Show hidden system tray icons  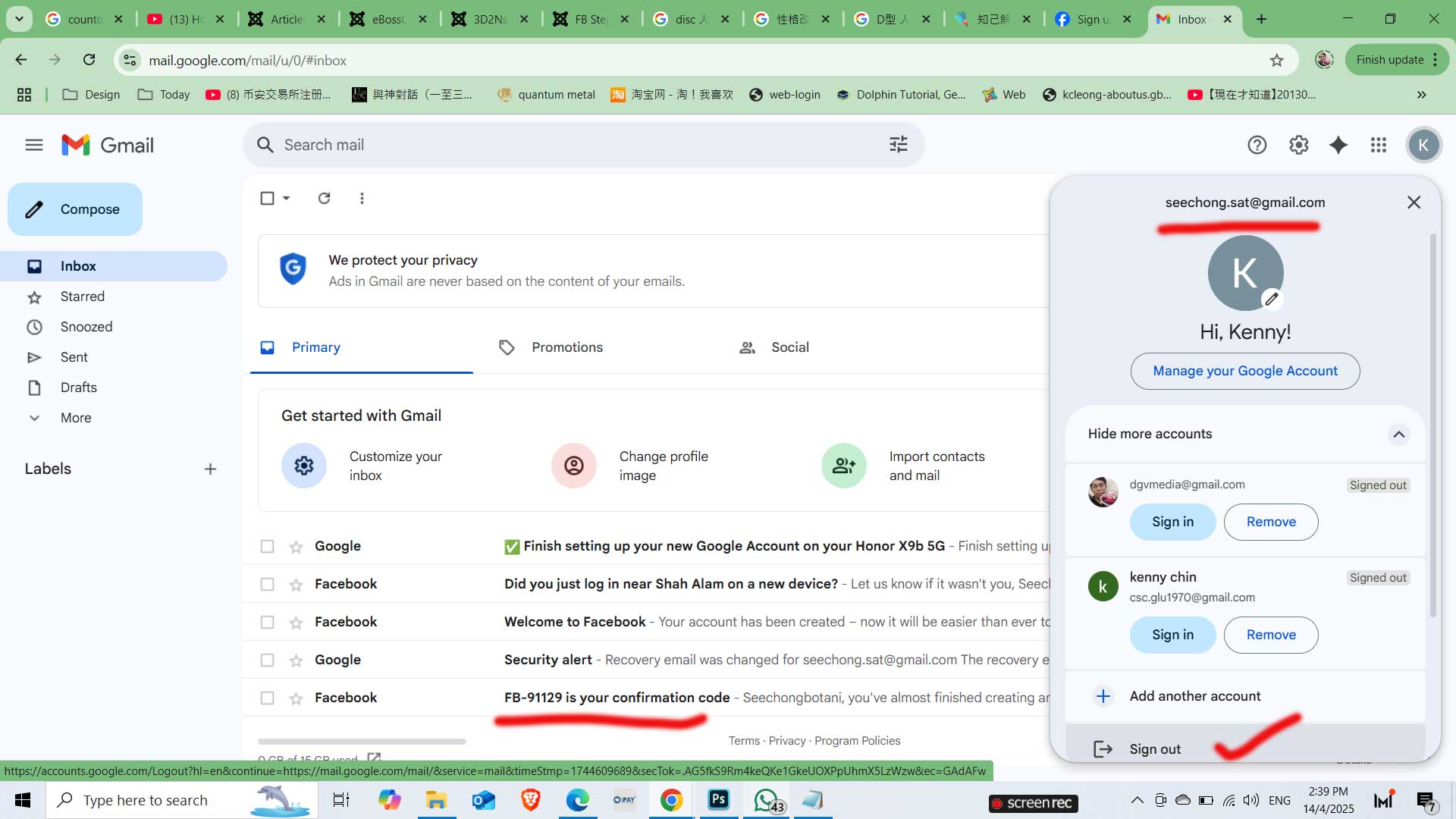click(1137, 800)
